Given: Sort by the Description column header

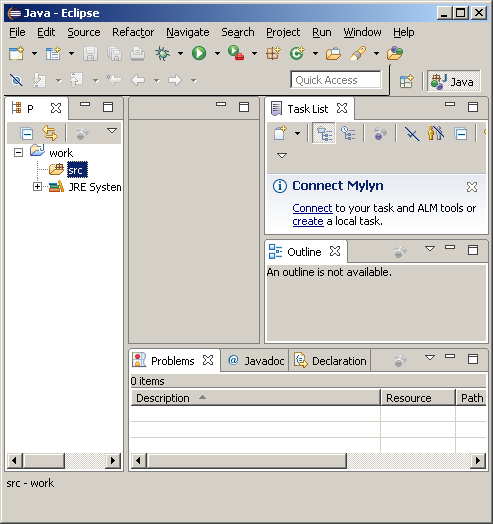Looking at the screenshot, I should 256,398.
